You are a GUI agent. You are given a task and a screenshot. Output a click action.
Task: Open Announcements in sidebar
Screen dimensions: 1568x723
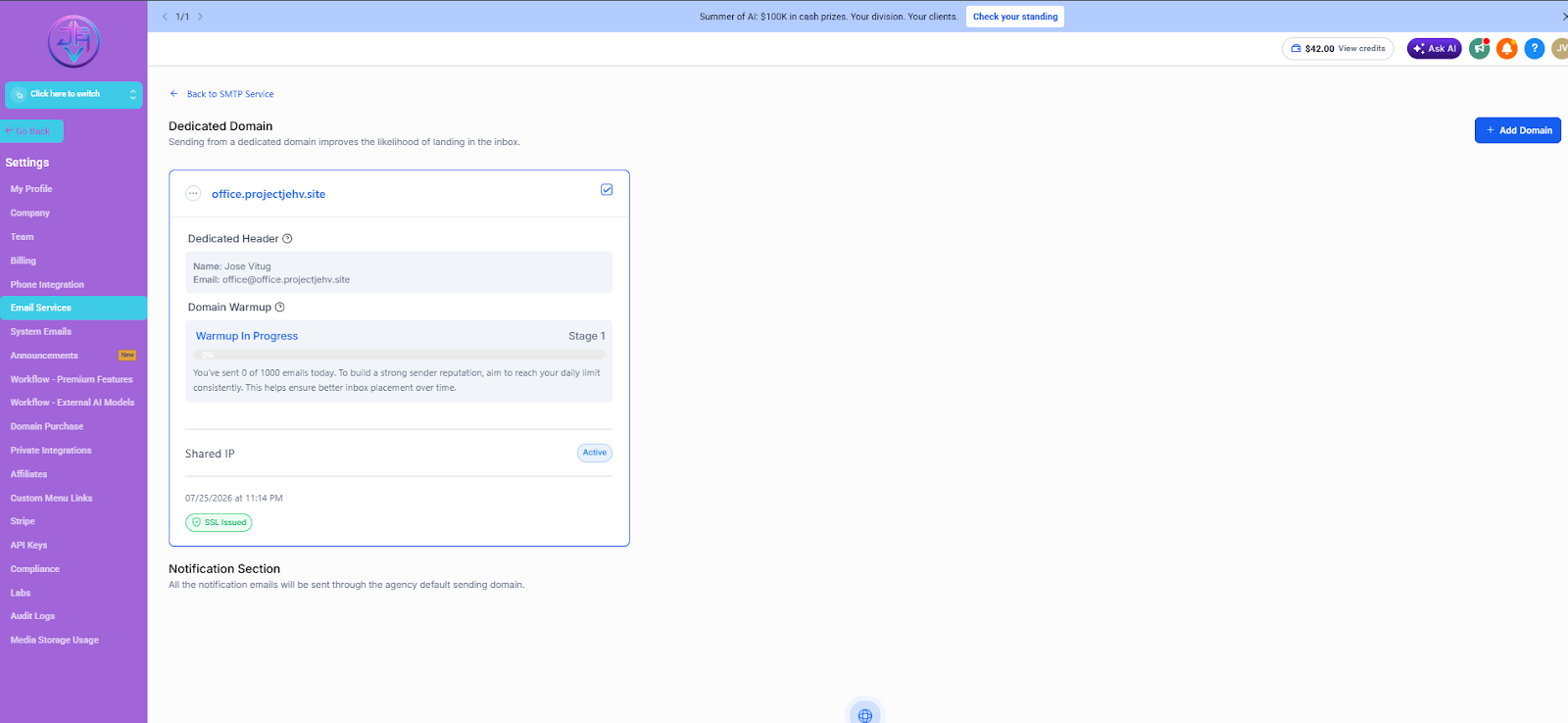point(44,356)
